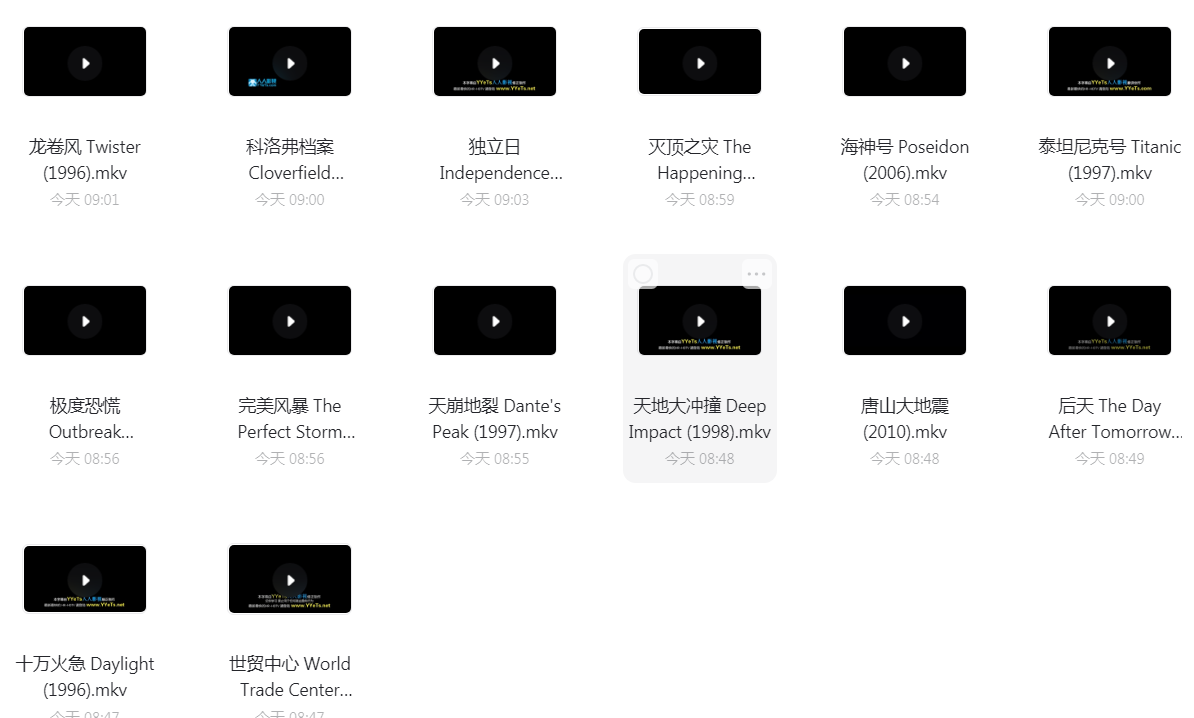Play the Twister (1996).mkv video
The height and width of the screenshot is (718, 1194).
point(85,62)
